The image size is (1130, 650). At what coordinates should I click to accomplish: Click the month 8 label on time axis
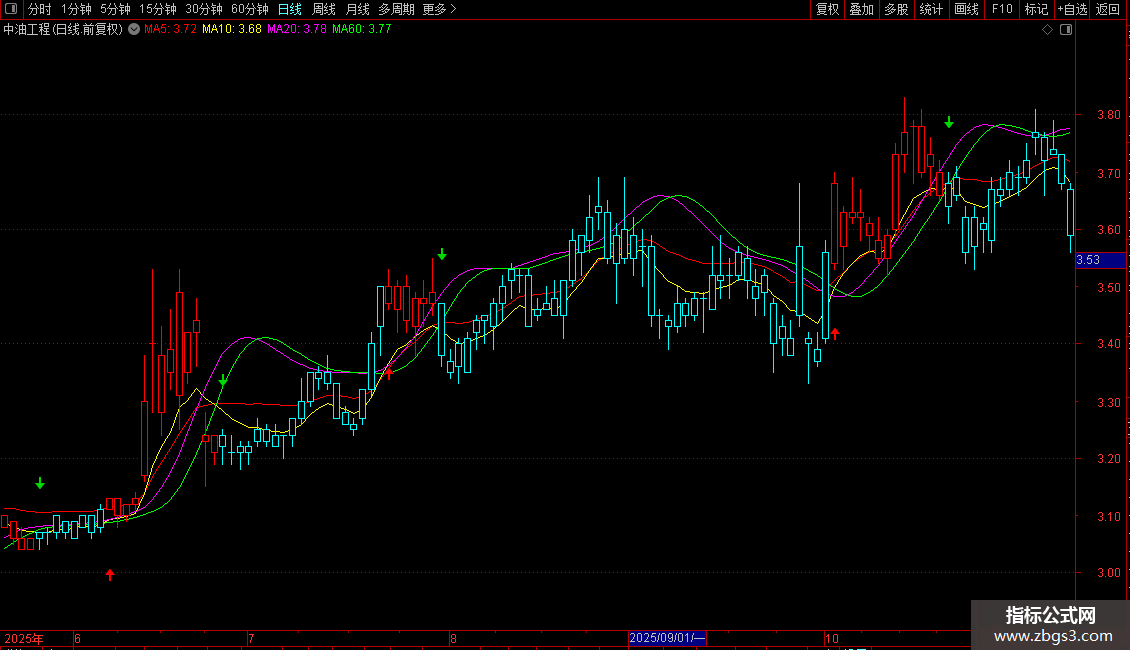[453, 638]
